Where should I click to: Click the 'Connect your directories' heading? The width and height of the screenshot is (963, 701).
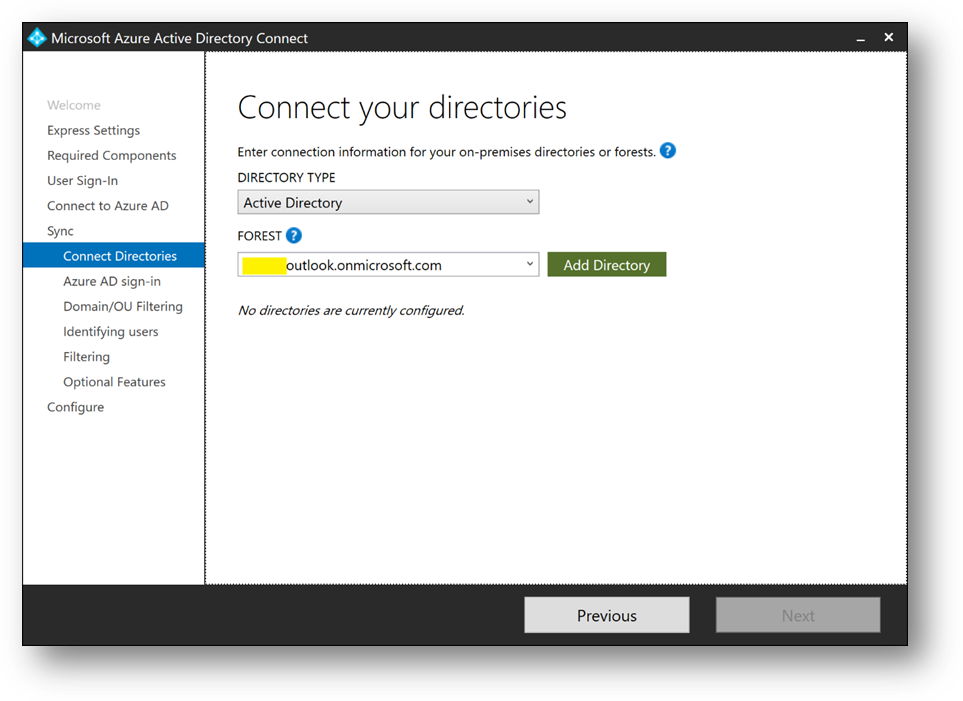click(402, 108)
